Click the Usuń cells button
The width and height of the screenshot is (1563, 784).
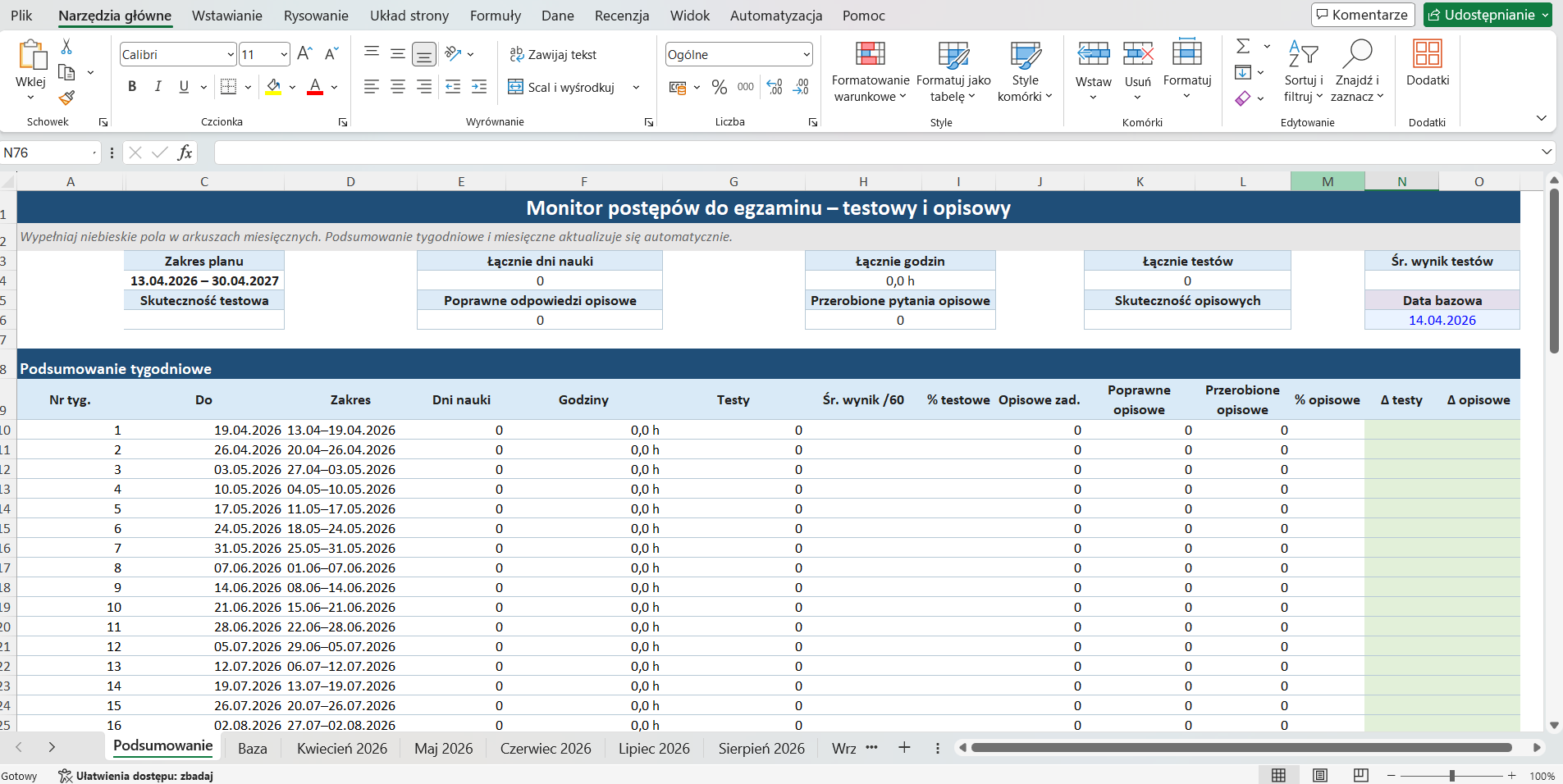(x=1138, y=71)
